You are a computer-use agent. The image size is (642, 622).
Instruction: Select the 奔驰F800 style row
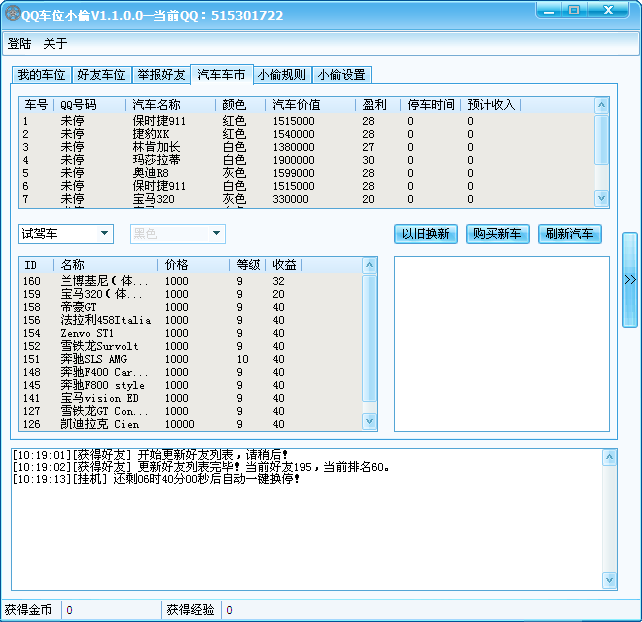[x=191, y=385]
